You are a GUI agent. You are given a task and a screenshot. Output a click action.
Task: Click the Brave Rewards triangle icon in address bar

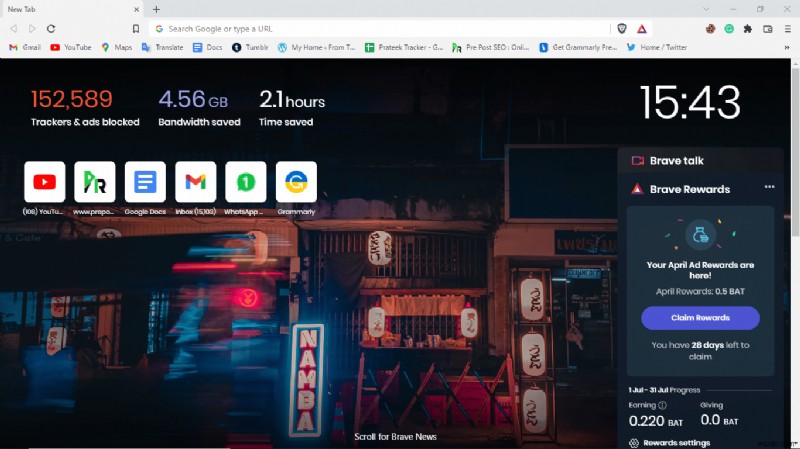[x=642, y=29]
